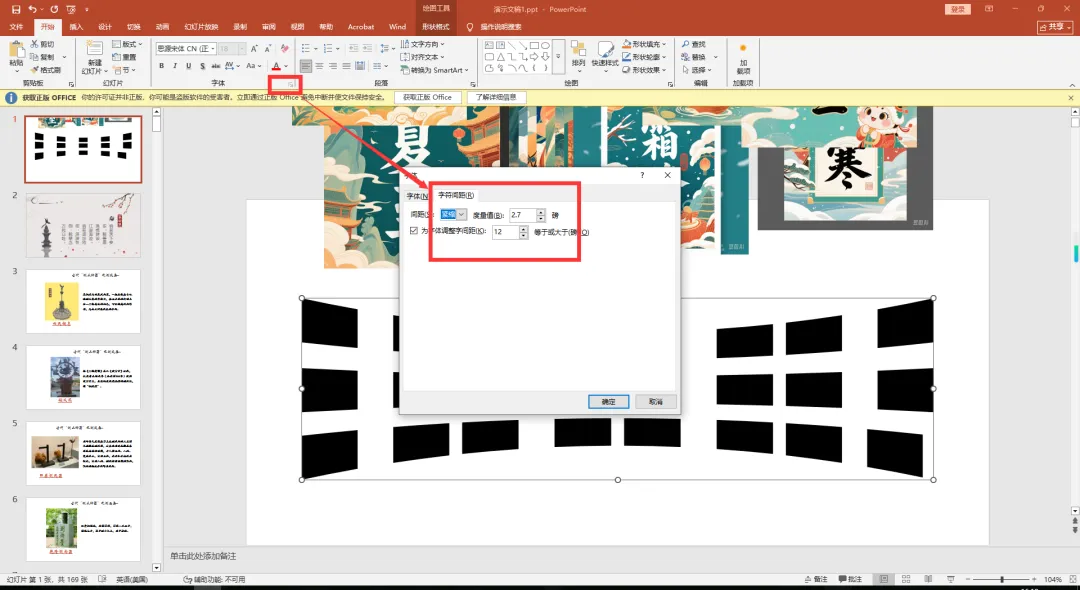Toggle Comments (批注) pane
This screenshot has width=1080, height=590.
coord(849,579)
